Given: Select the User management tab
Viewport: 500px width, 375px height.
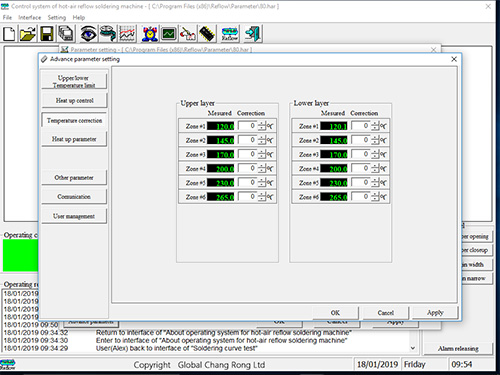Looking at the screenshot, I should point(74,216).
